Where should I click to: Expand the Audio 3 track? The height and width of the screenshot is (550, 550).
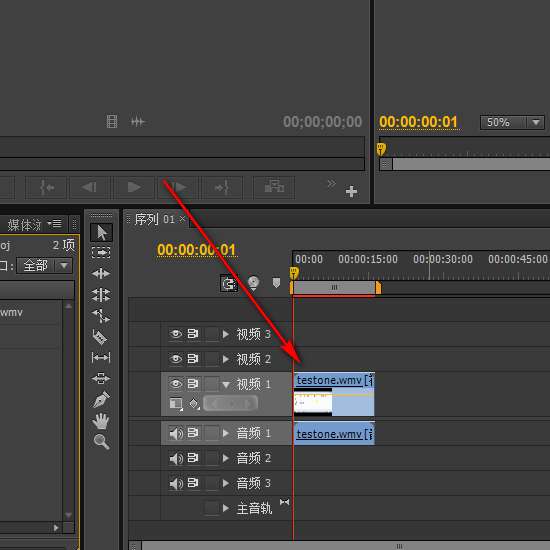coord(226,483)
